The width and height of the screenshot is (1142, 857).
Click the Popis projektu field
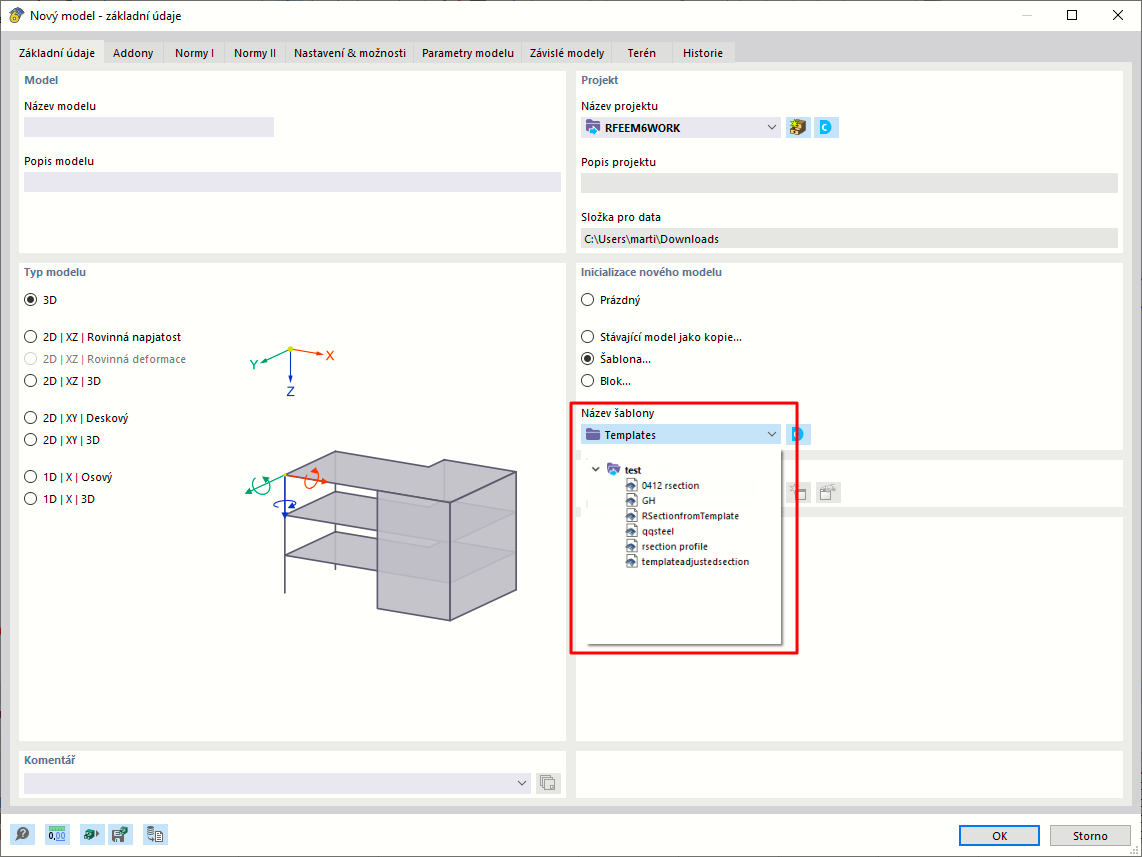[x=849, y=183]
